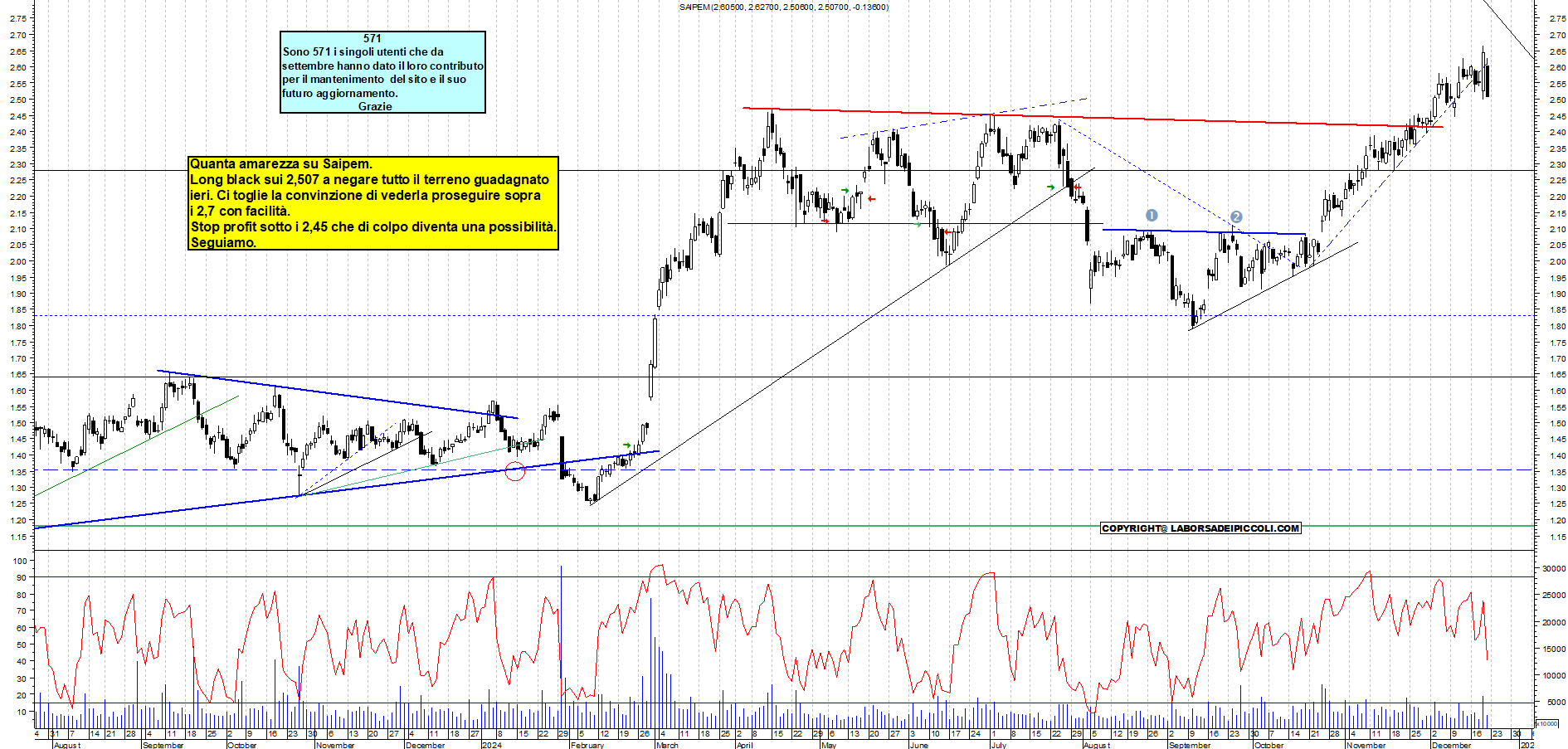This screenshot has width=1568, height=749.
Task: Select the word 'Seguiamo.' in the yellow note
Action: [223, 242]
